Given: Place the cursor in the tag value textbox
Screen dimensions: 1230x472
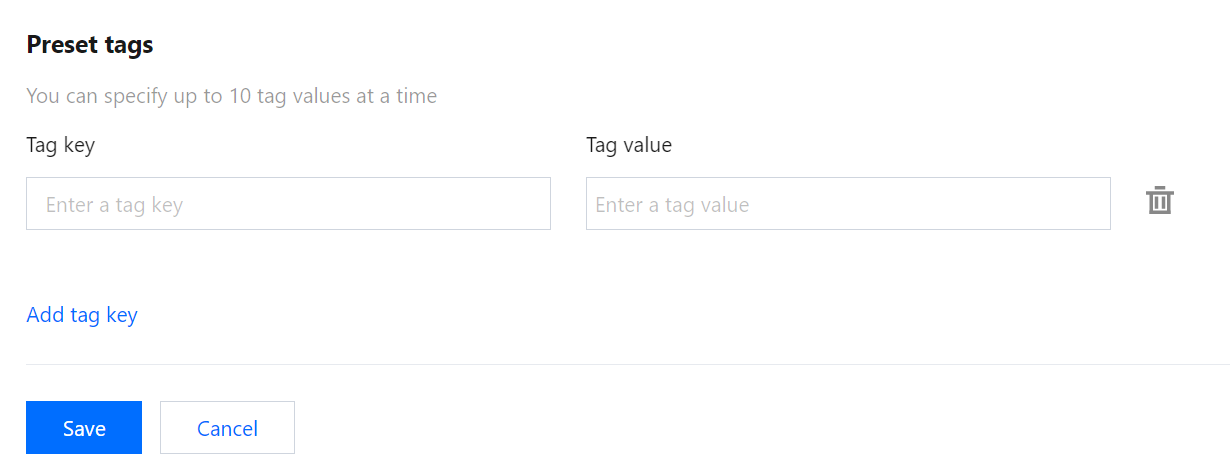Looking at the screenshot, I should tap(848, 204).
